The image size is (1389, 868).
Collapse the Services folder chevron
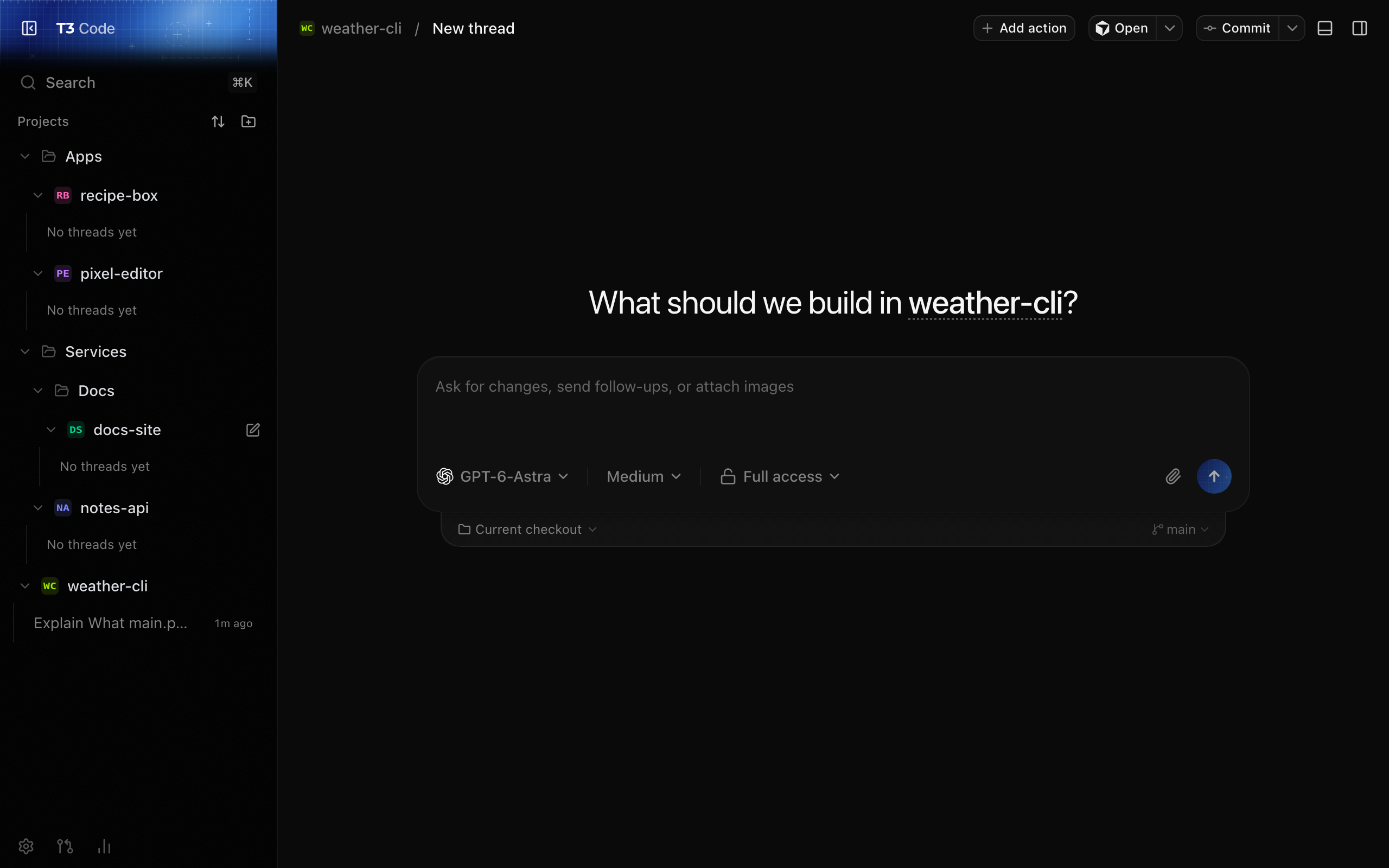24,352
